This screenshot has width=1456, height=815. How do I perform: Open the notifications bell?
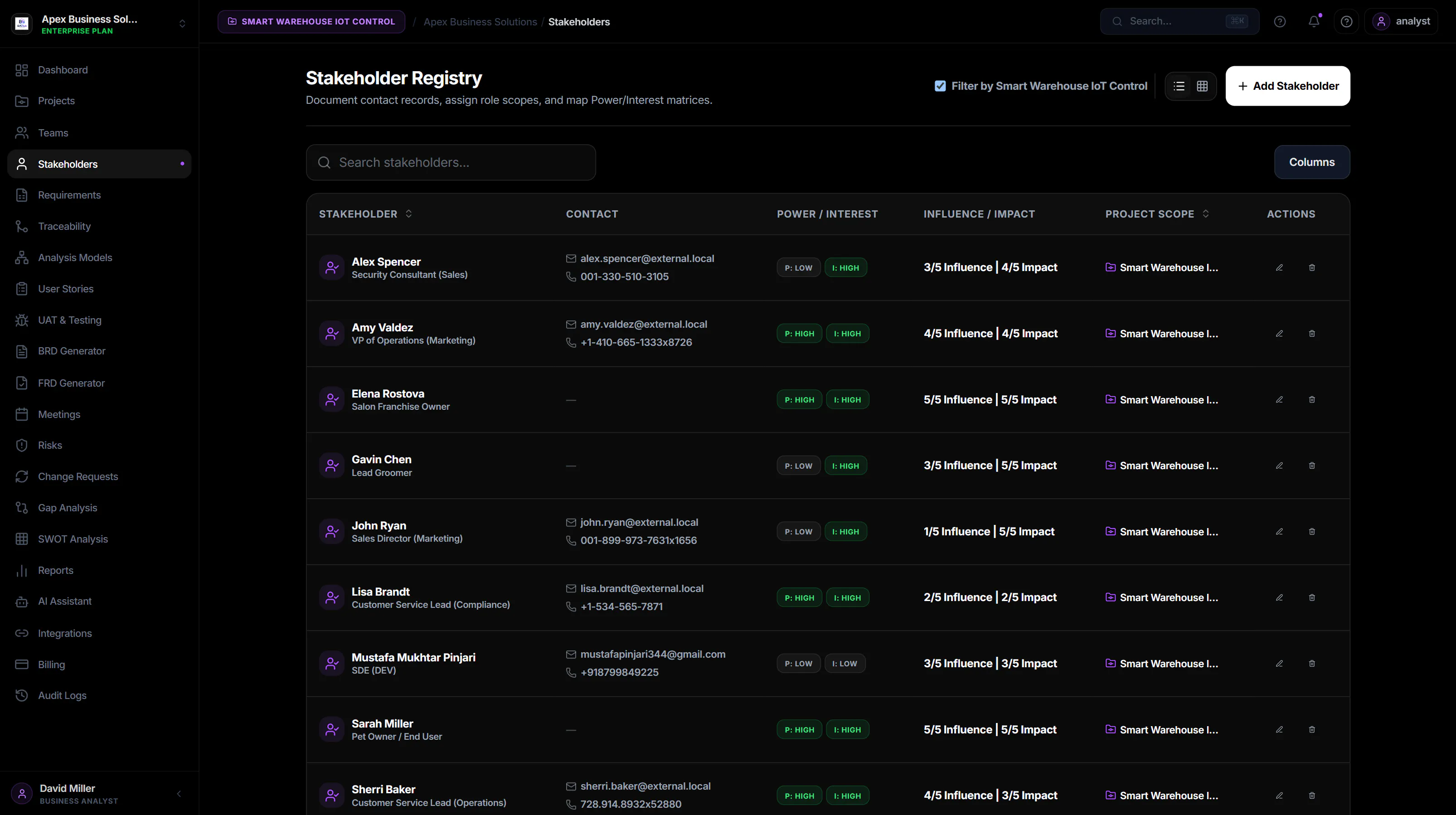tap(1314, 21)
